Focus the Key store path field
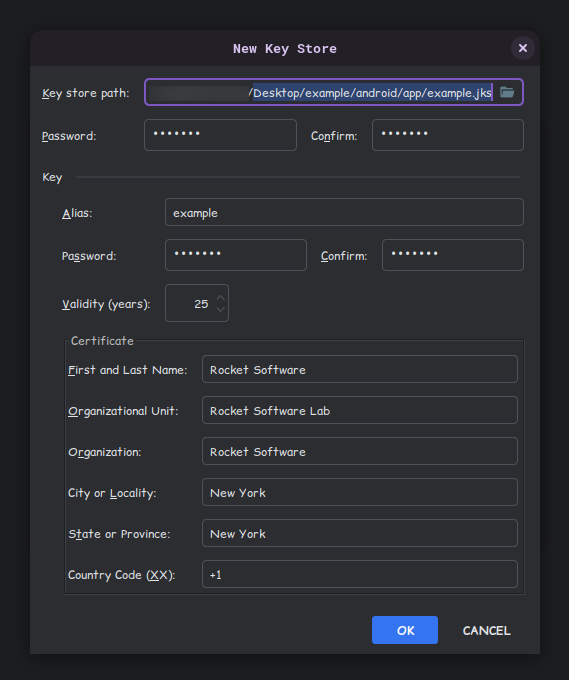This screenshot has width=569, height=680. coord(334,92)
